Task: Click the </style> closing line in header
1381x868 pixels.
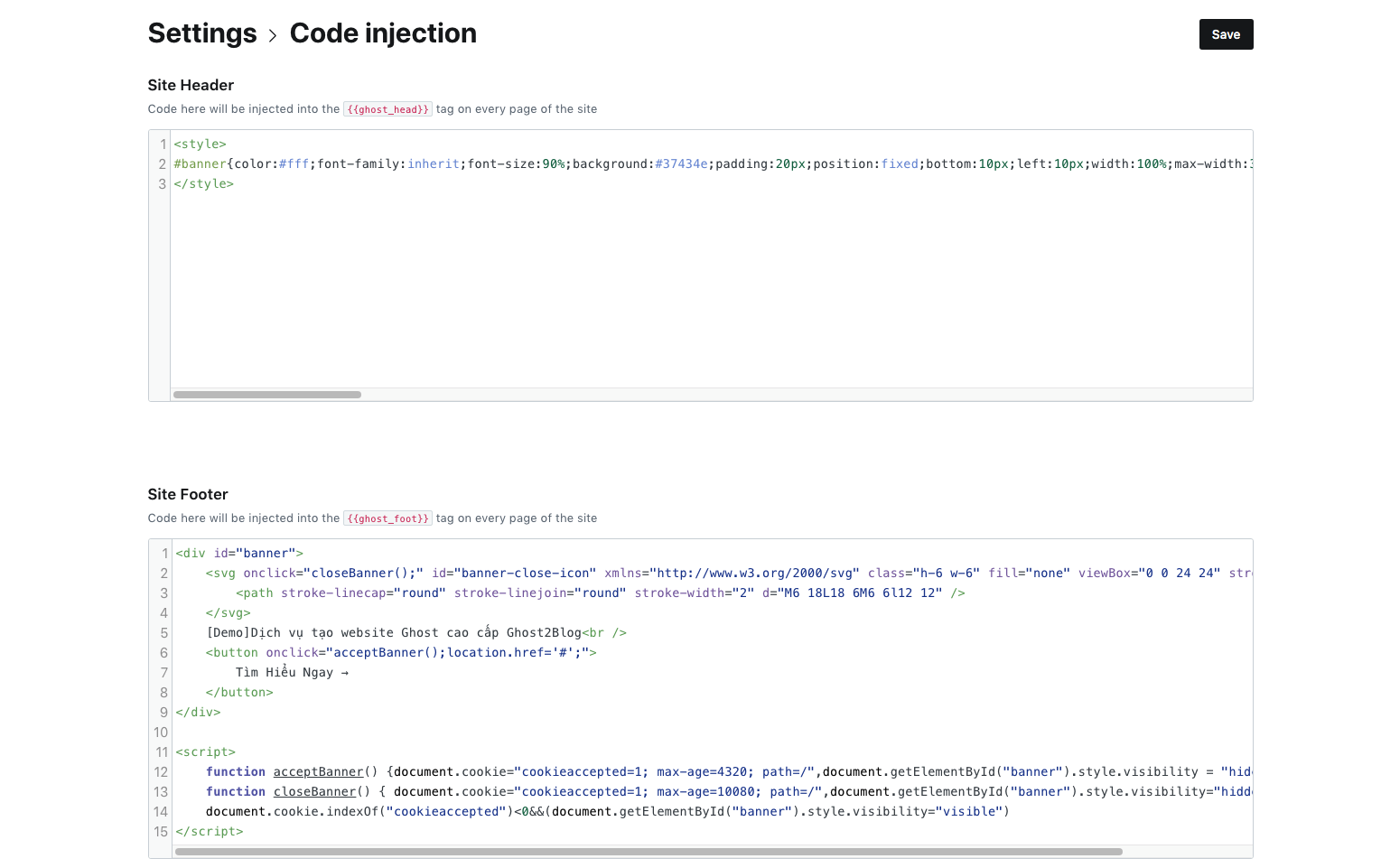Action: [204, 183]
